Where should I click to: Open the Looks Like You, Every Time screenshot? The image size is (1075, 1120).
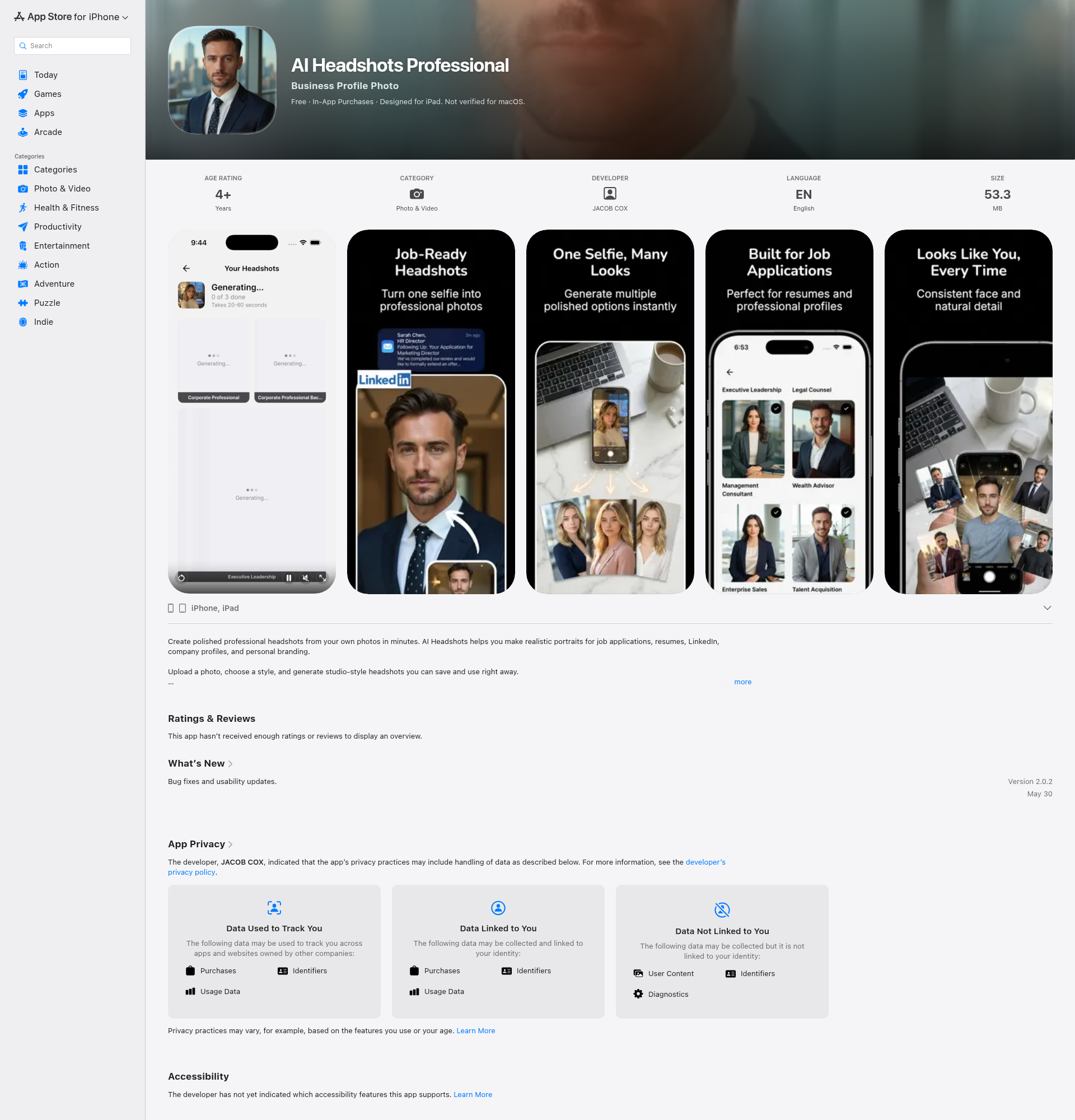pos(968,412)
